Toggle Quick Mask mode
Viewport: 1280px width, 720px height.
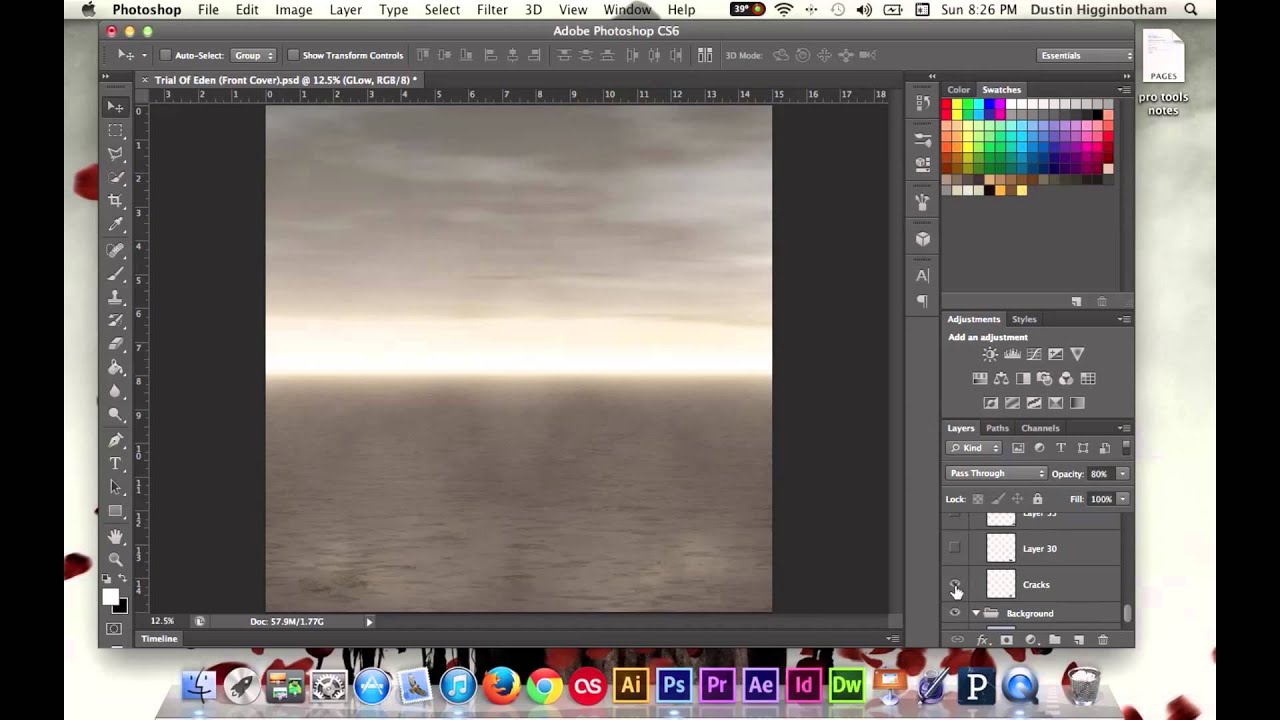coord(114,628)
